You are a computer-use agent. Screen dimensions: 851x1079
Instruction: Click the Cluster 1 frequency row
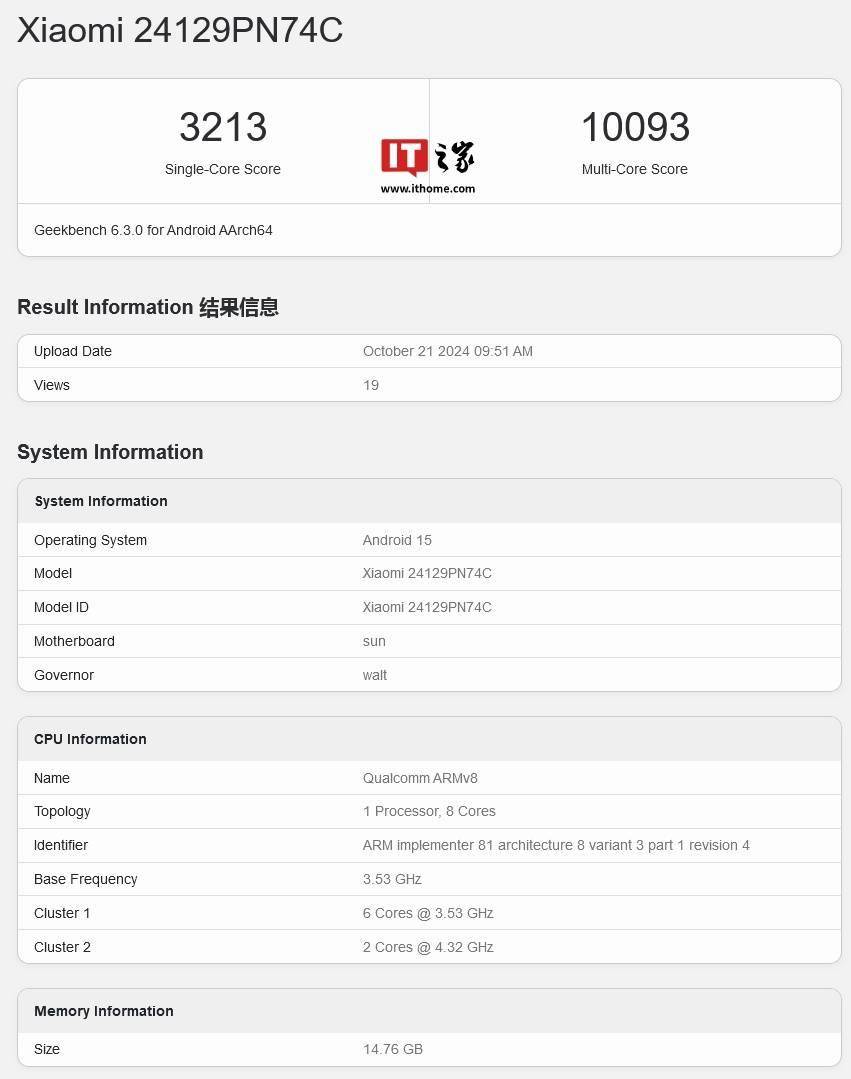coord(428,913)
